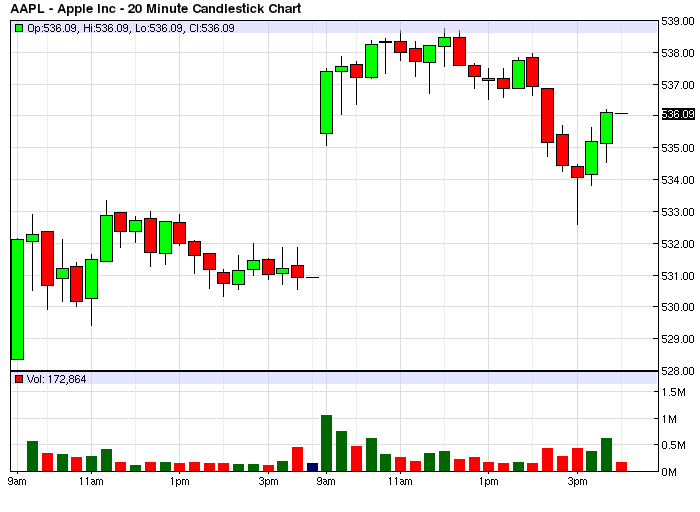Click the dark blue volume bar
700x512 pixels.
tap(312, 467)
